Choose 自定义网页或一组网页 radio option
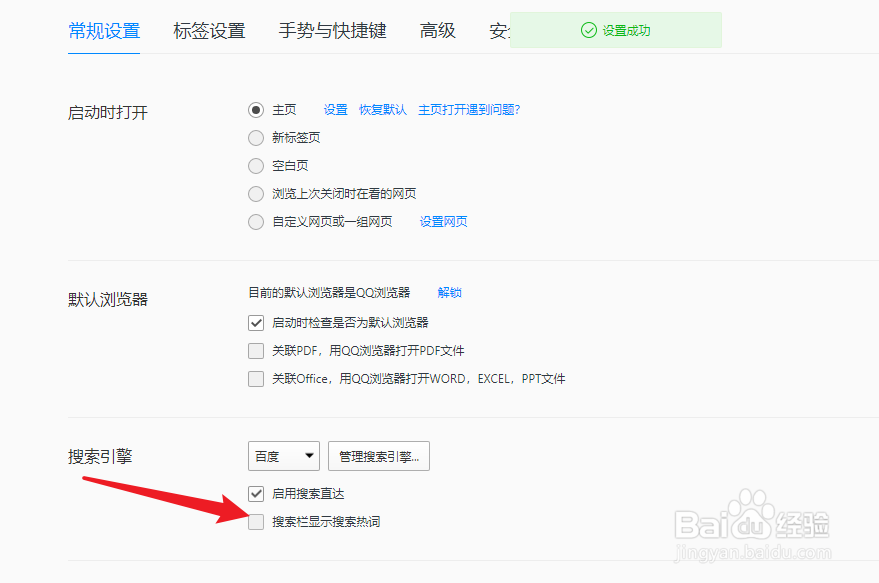 coord(256,222)
